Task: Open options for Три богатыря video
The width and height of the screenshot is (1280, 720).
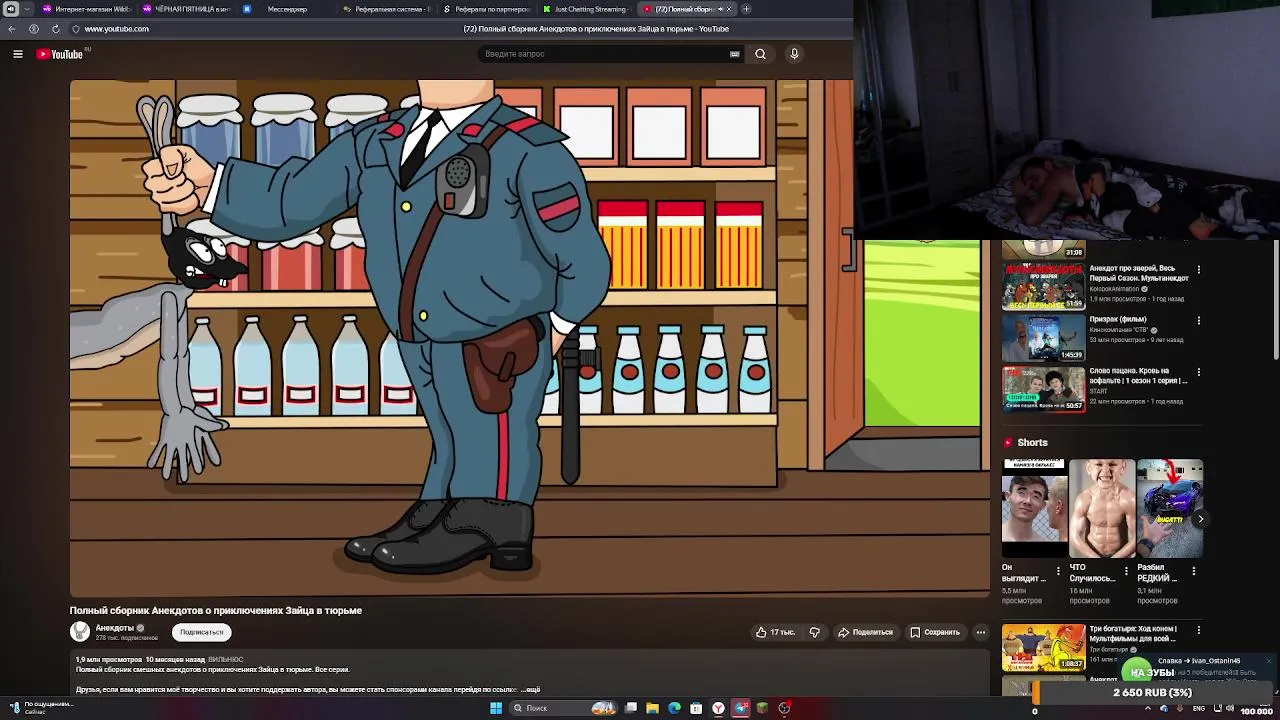Action: pyautogui.click(x=1199, y=630)
